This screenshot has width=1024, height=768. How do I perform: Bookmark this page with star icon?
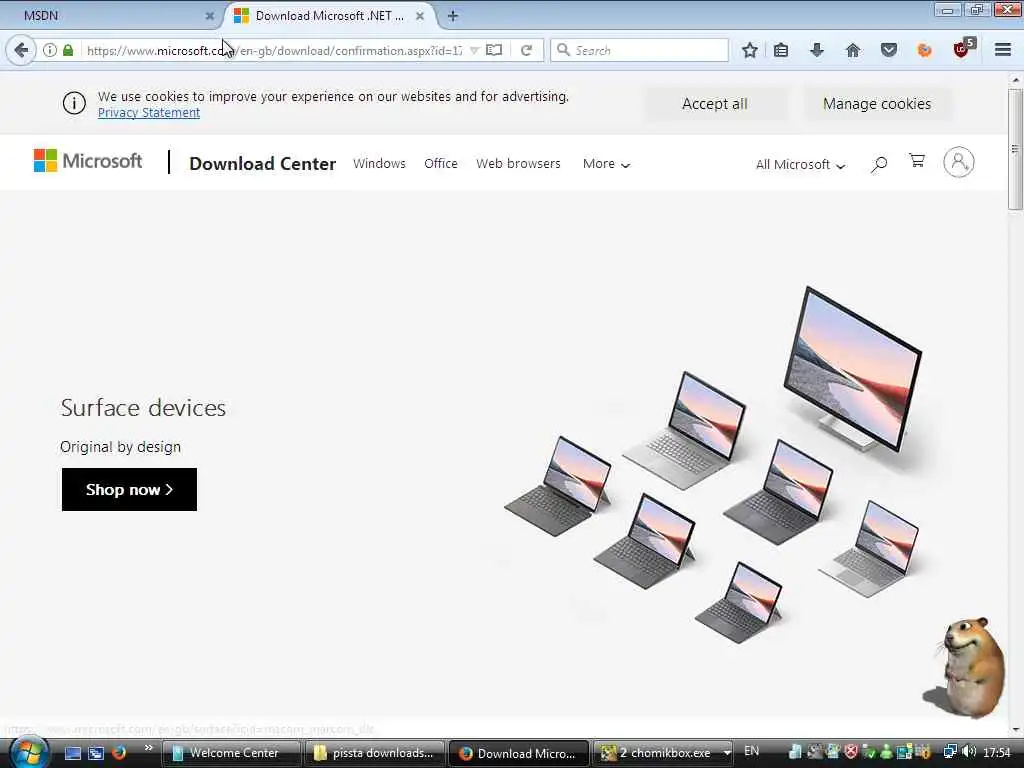click(x=750, y=50)
